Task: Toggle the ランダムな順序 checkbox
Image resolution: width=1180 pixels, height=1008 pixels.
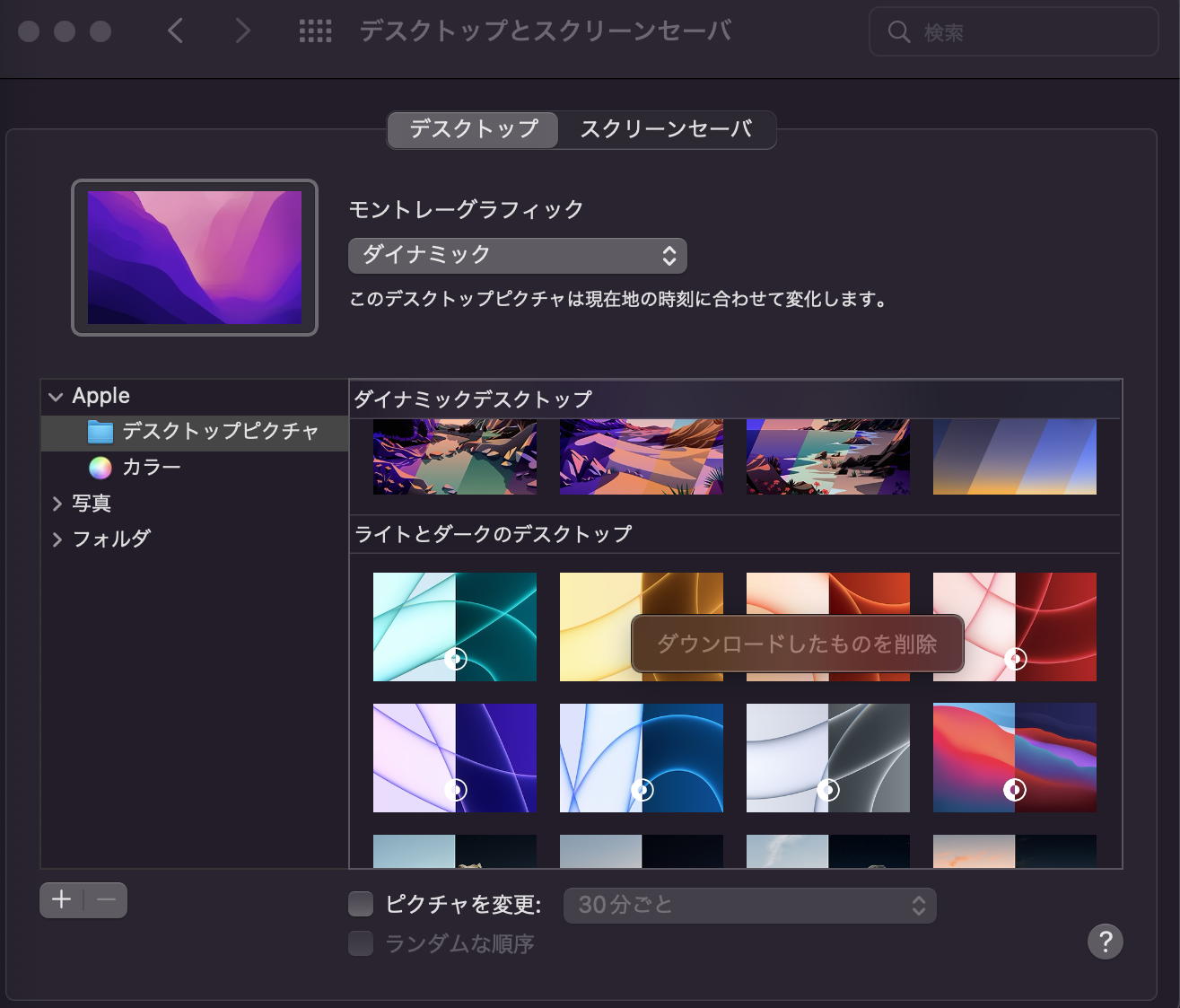Action: coord(361,943)
